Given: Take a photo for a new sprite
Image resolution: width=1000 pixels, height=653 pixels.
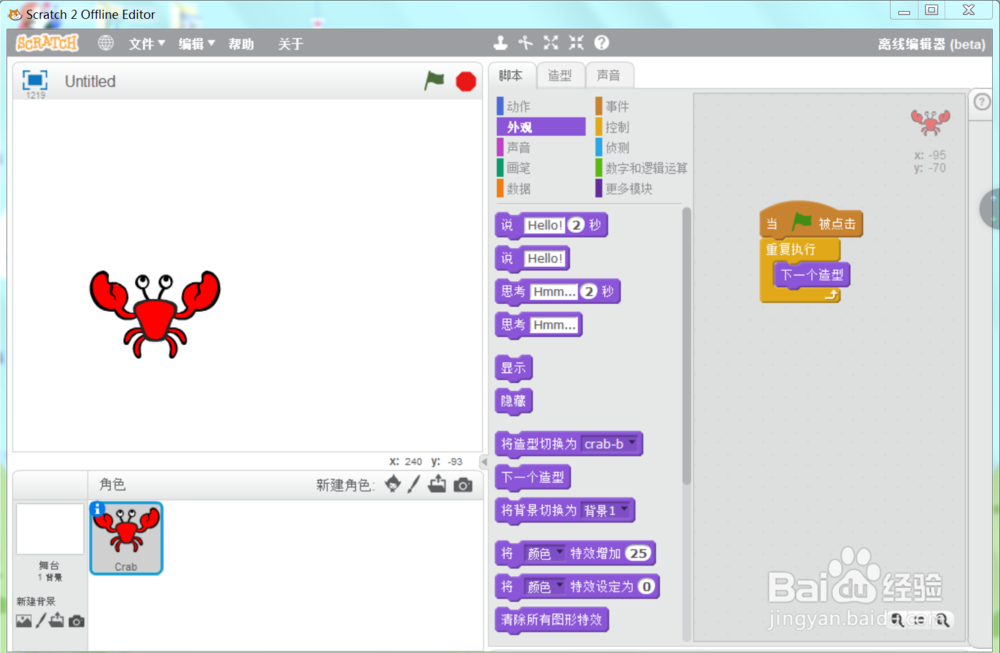Looking at the screenshot, I should click(460, 485).
